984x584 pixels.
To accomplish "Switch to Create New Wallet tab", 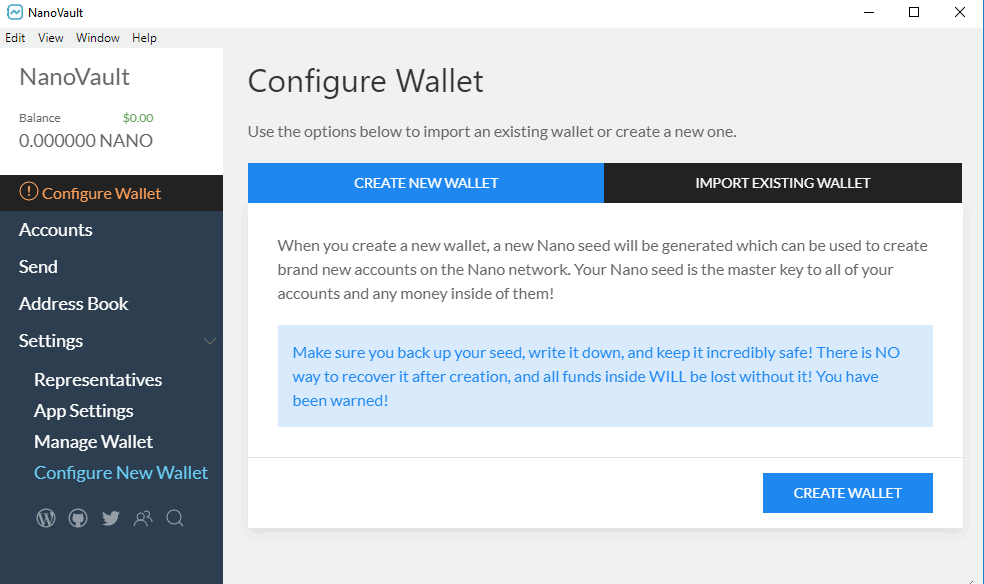I will coord(426,183).
